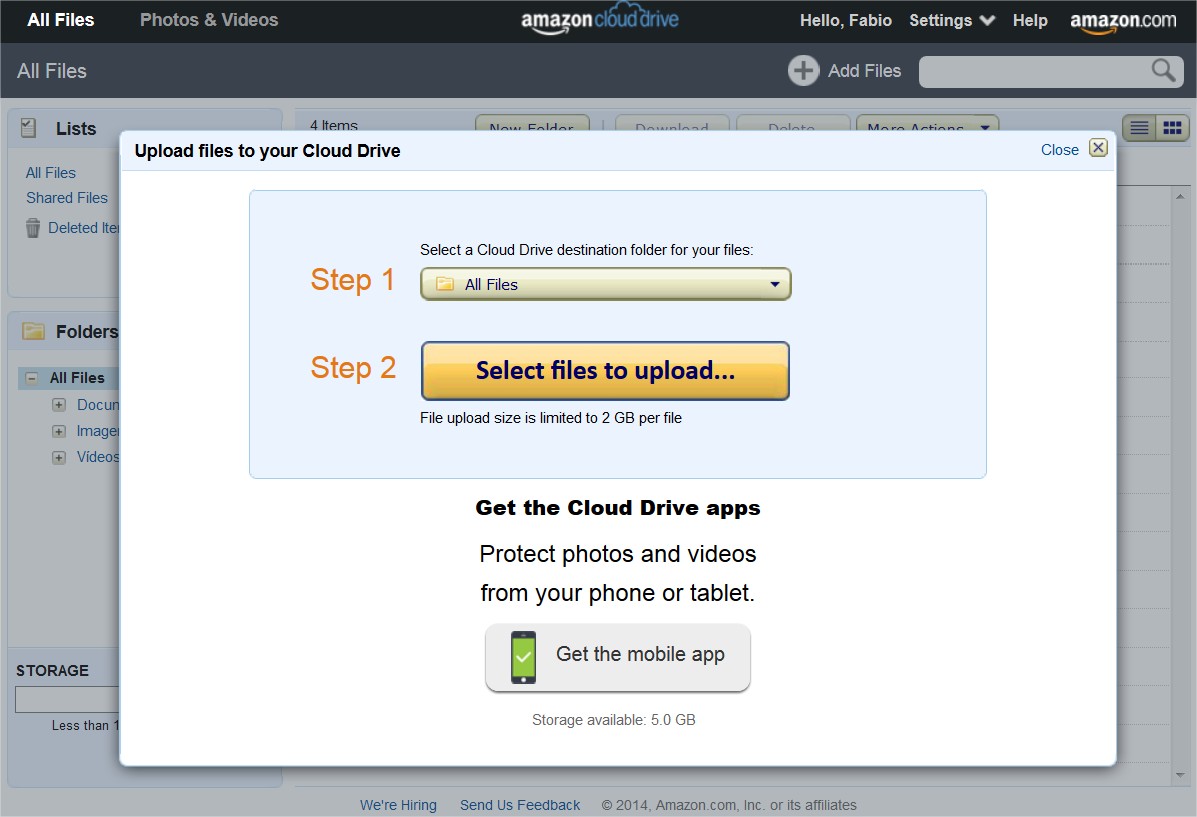Switch to Photos & Videos tab

click(x=208, y=20)
